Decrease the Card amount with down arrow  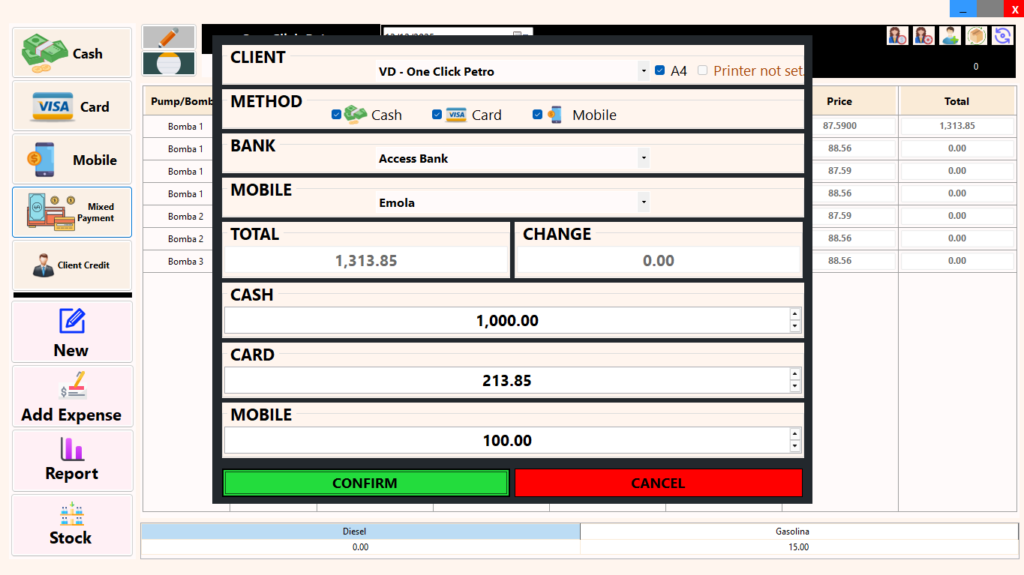795,386
